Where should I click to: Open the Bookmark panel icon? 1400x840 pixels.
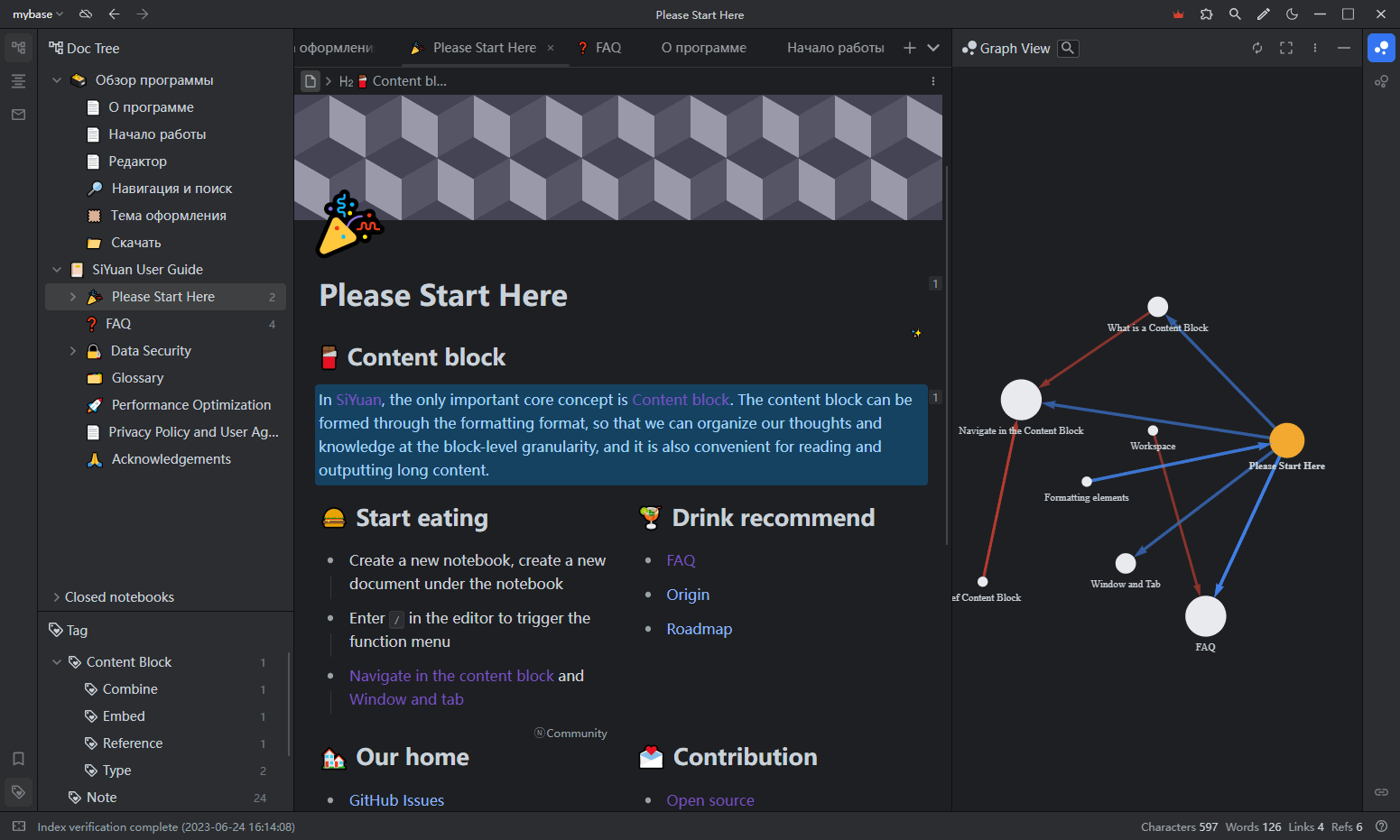pos(18,759)
